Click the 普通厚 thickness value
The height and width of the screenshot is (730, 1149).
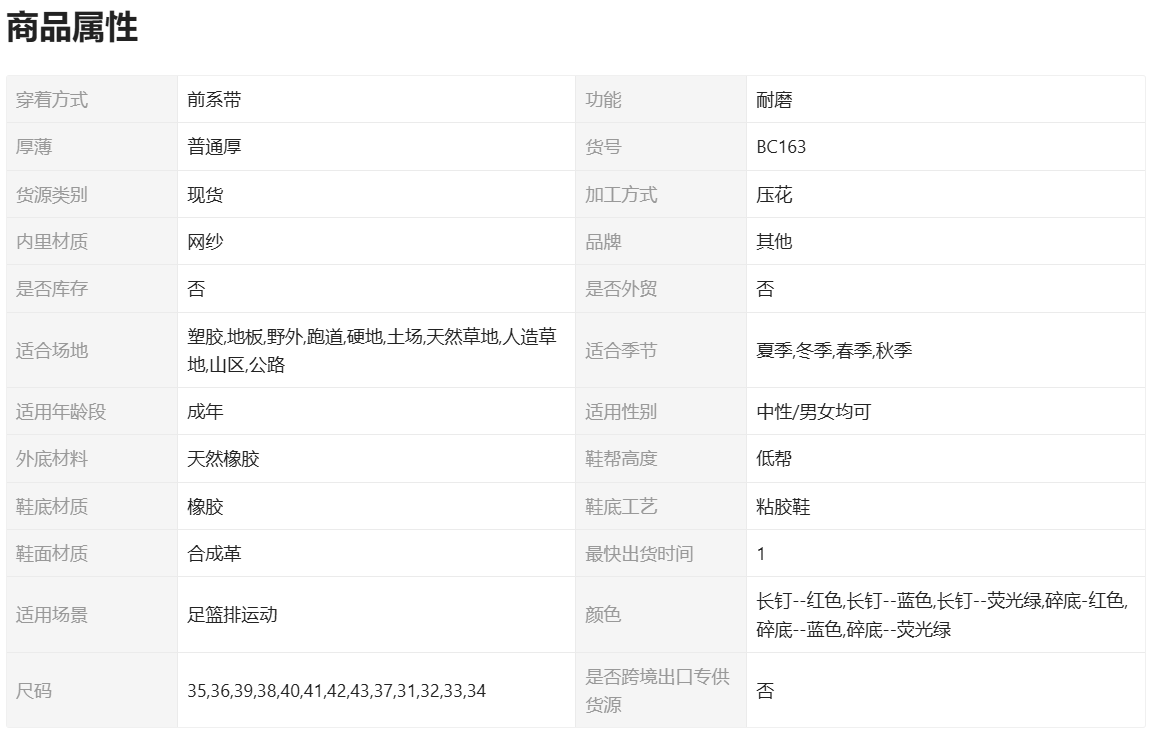214,147
